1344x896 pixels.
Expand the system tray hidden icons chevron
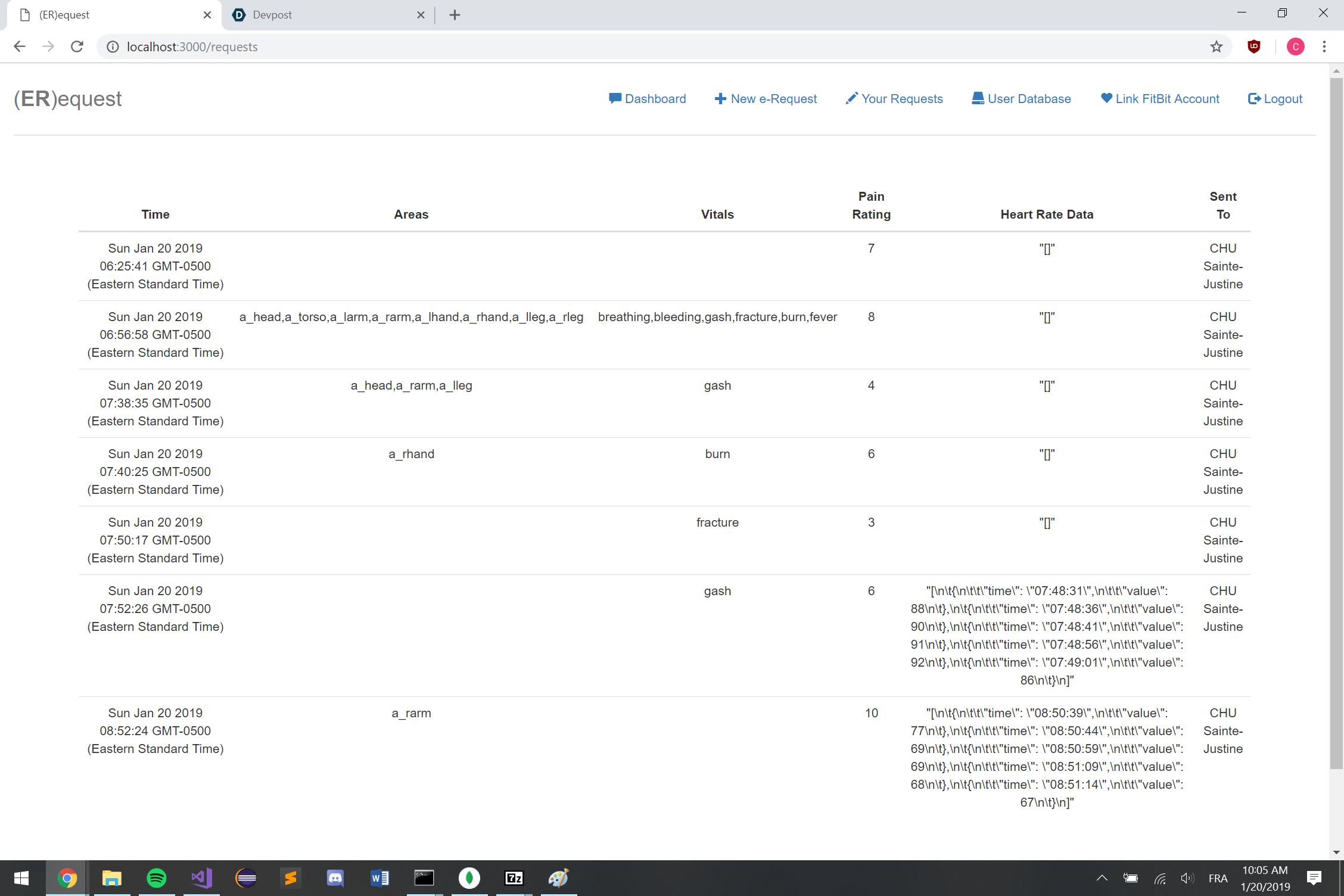(x=1102, y=878)
